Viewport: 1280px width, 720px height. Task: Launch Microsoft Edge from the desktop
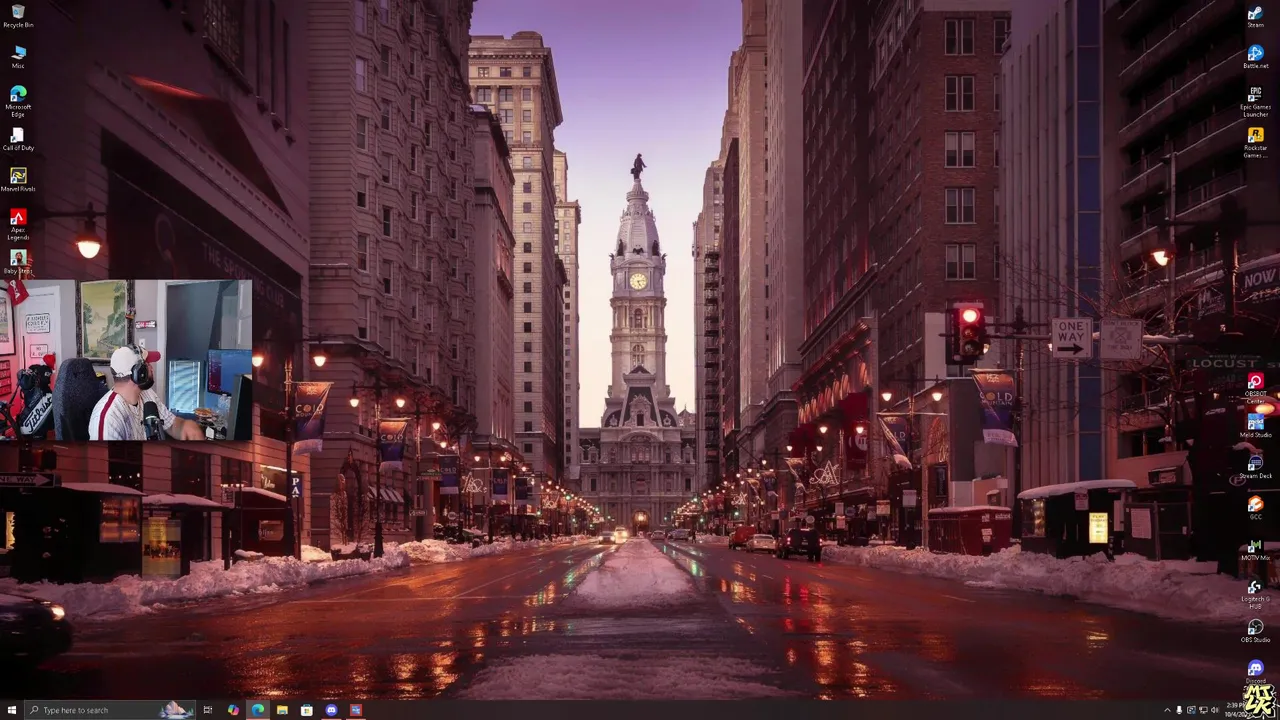coord(18,101)
